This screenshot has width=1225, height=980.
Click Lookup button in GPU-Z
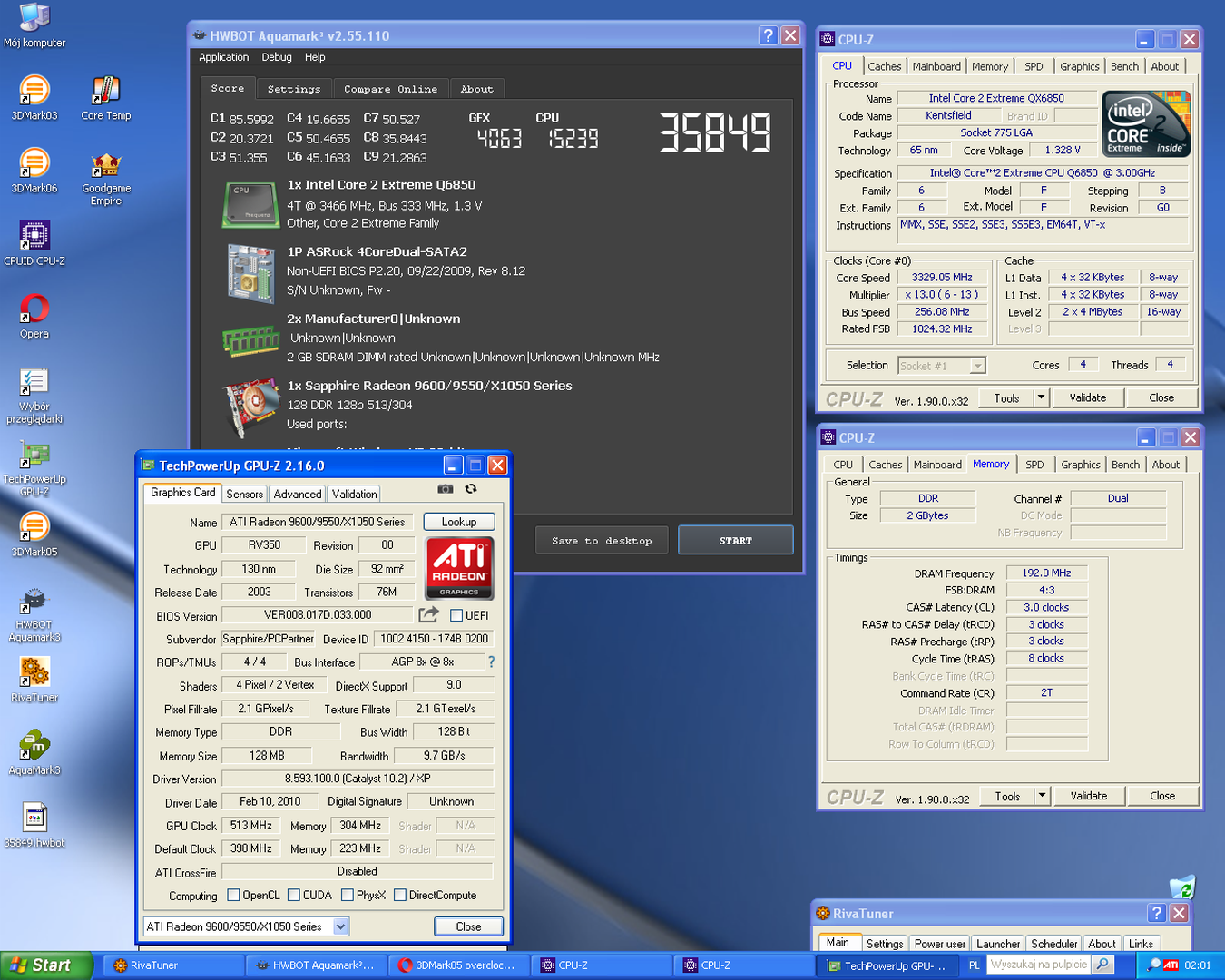(459, 522)
